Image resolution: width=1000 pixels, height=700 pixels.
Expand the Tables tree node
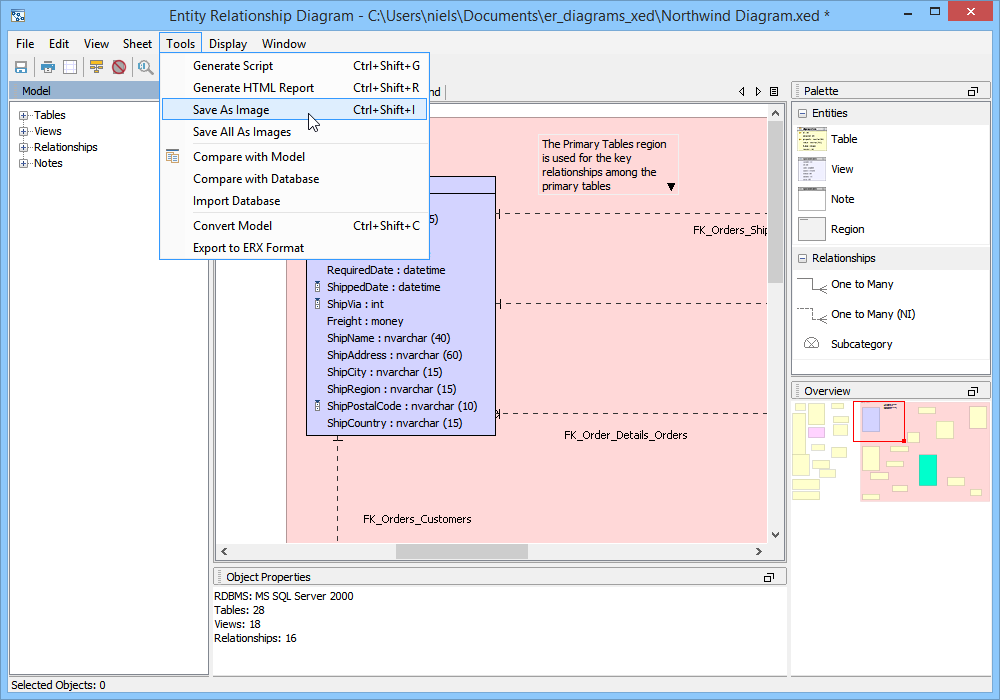(24, 116)
